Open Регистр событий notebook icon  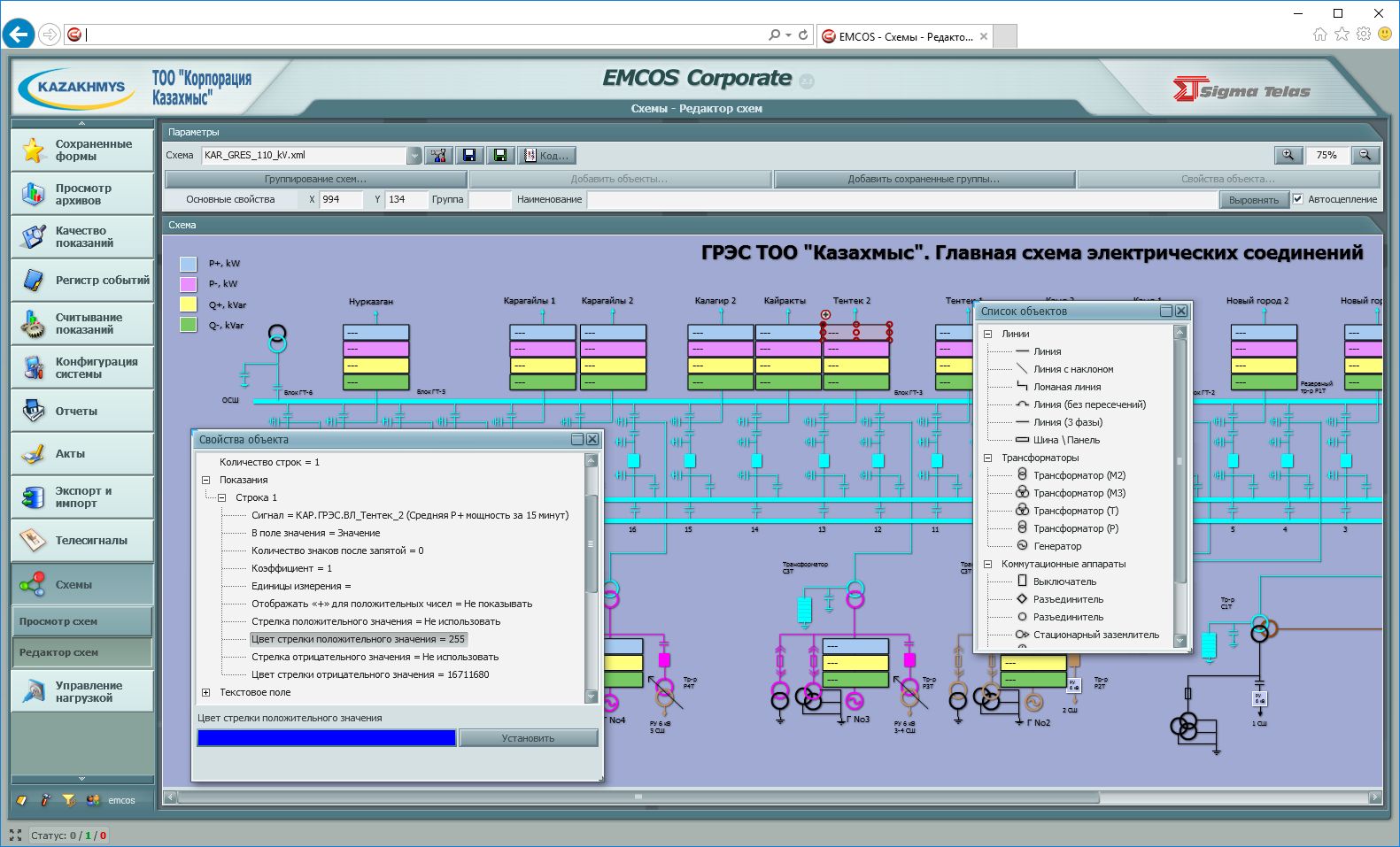(x=34, y=280)
